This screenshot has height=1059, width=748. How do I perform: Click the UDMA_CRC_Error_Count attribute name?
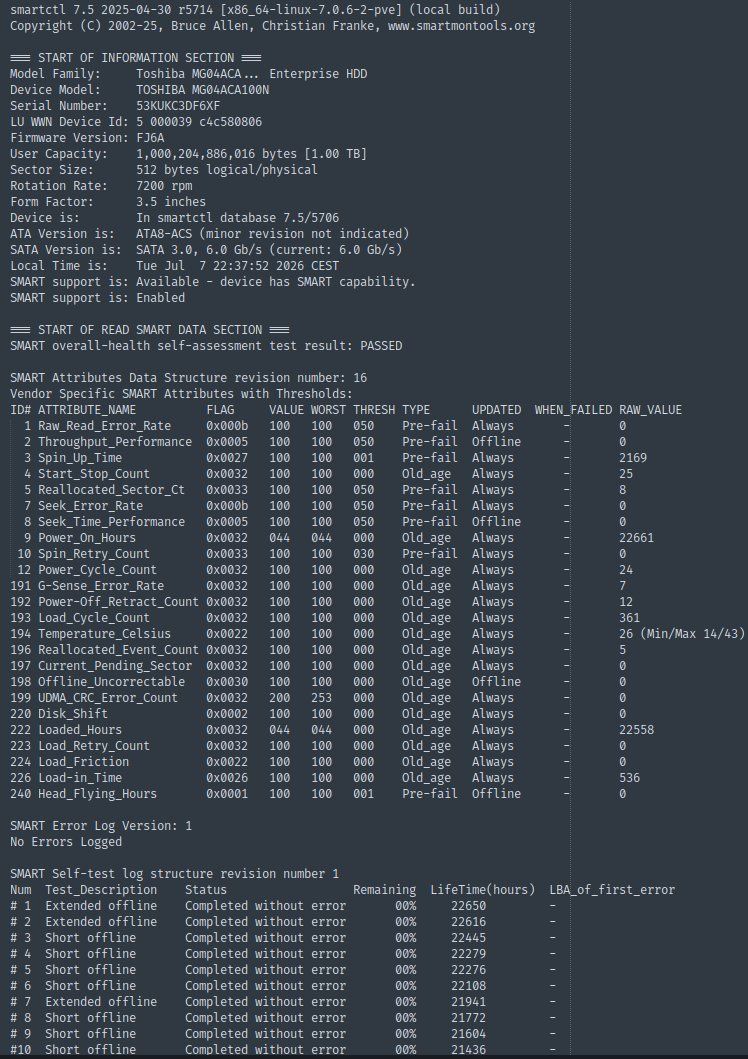(107, 698)
